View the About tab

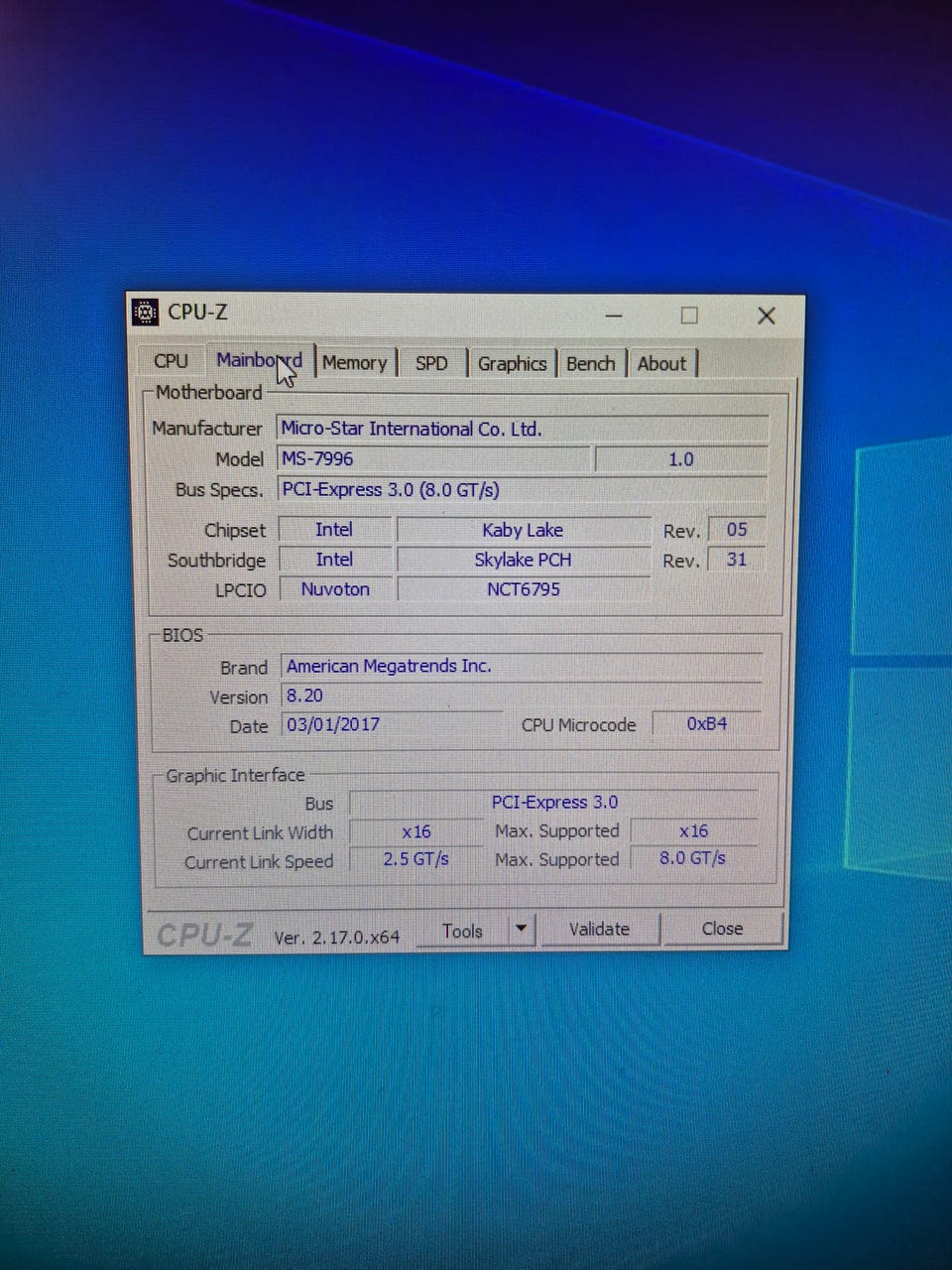[x=661, y=363]
